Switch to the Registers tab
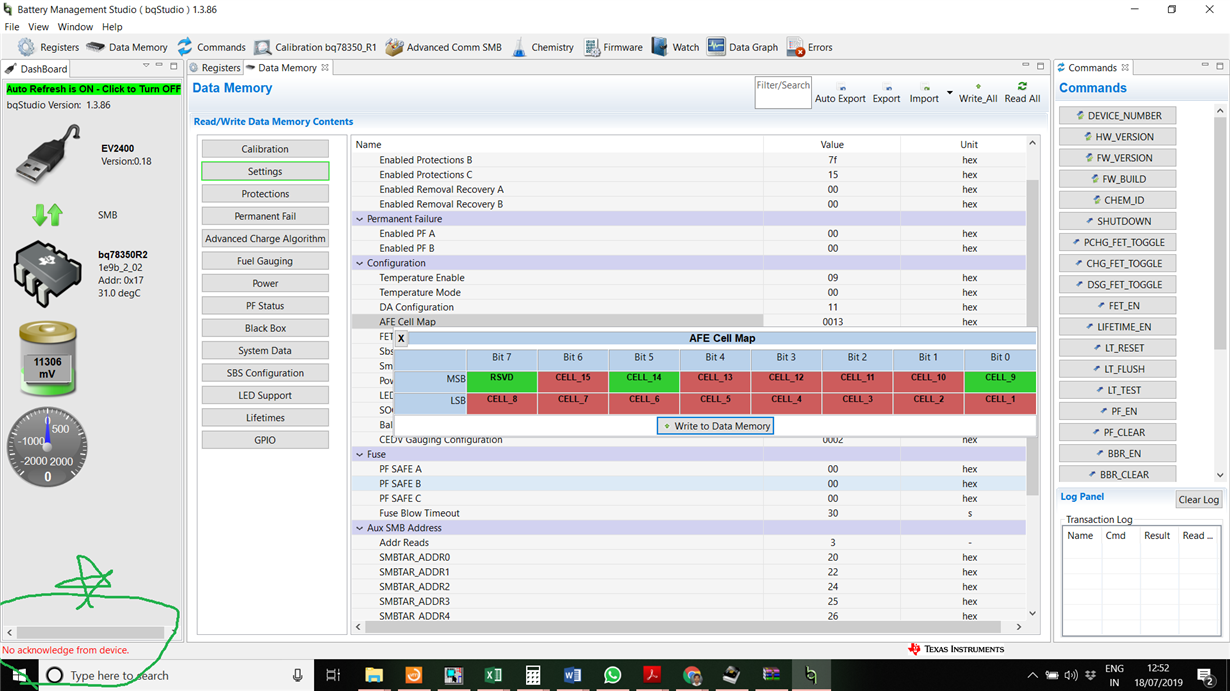1230x691 pixels. [215, 68]
